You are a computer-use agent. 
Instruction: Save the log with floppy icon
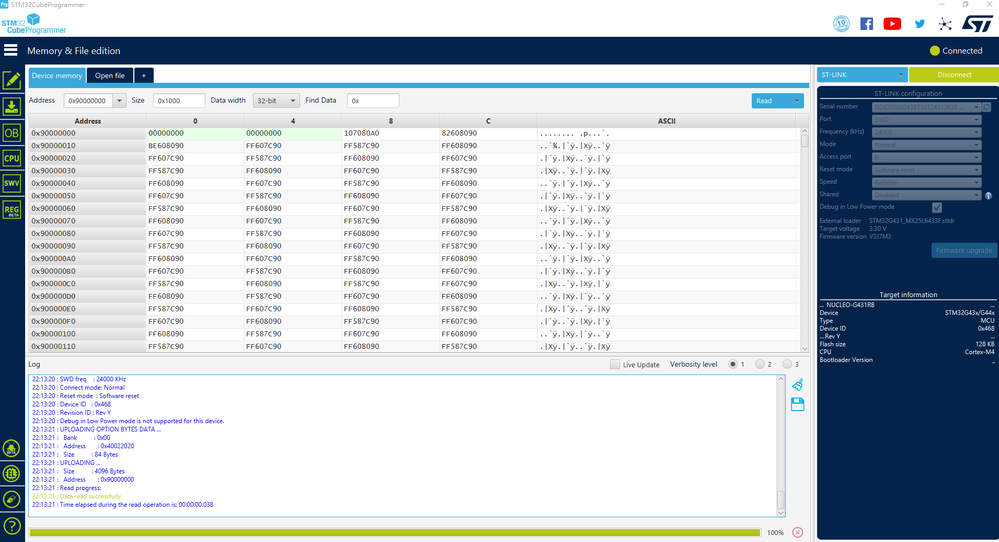click(x=798, y=404)
